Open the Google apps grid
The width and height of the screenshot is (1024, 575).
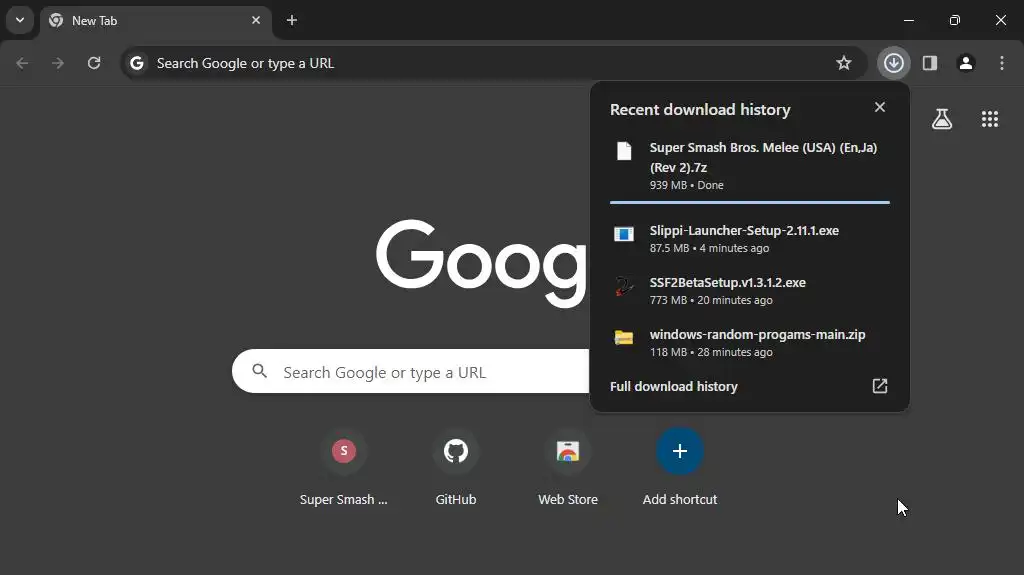(989, 119)
